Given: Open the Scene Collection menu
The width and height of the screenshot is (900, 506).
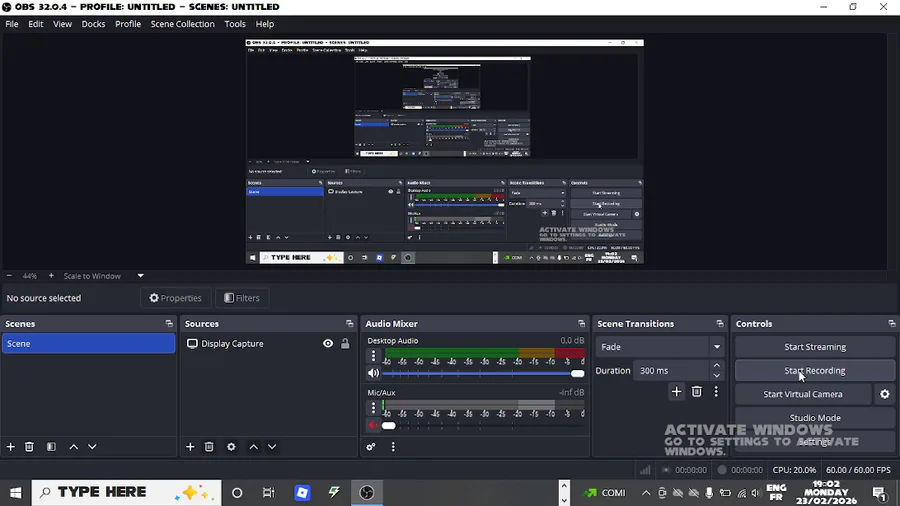Looking at the screenshot, I should point(183,24).
